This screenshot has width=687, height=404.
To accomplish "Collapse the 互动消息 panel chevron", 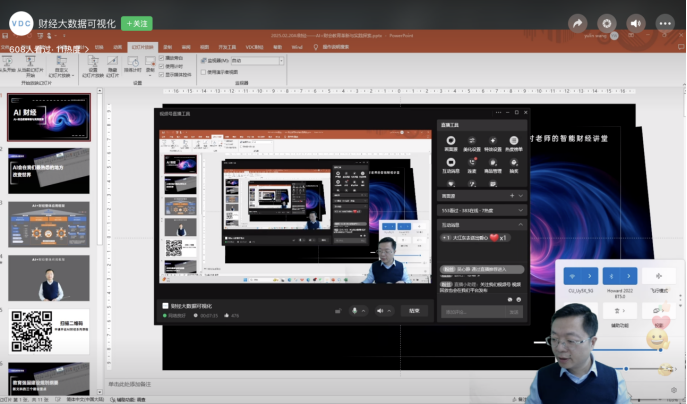I will coord(520,226).
